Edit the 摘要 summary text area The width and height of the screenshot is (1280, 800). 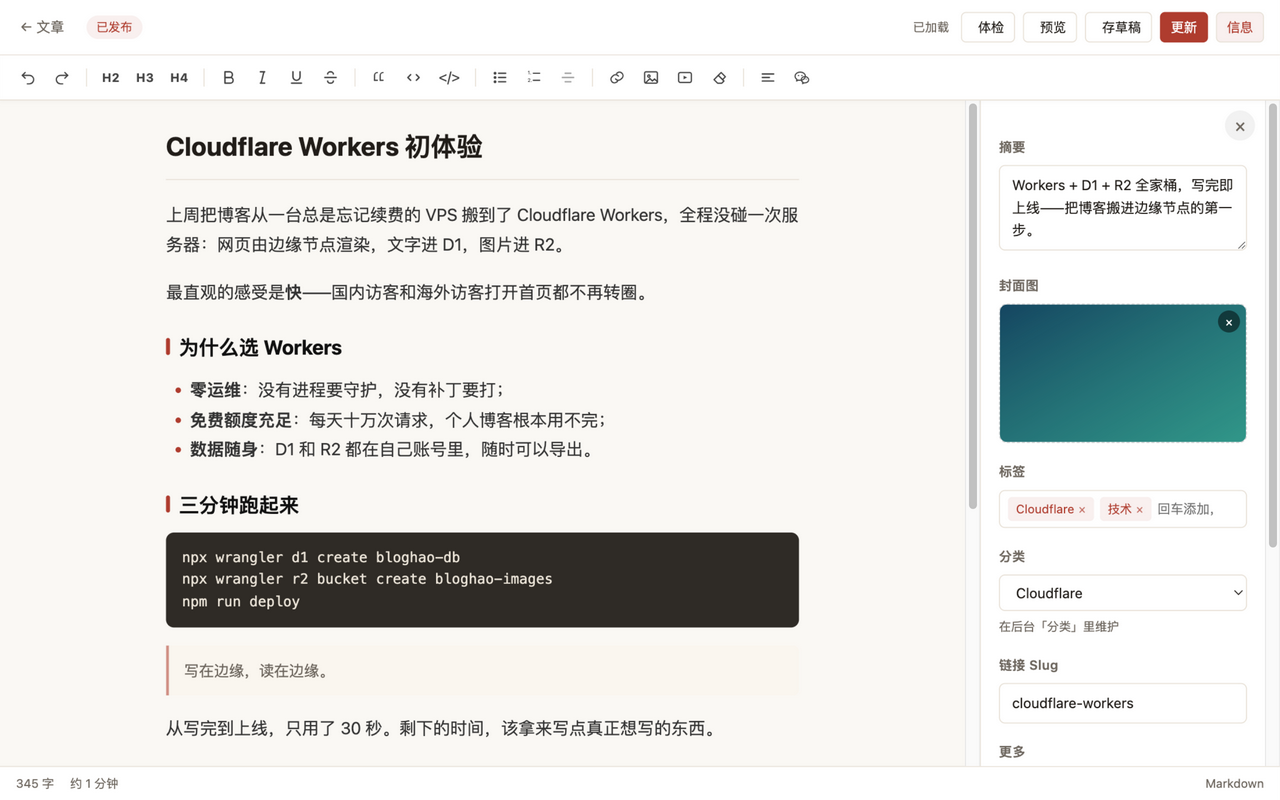tap(1123, 208)
